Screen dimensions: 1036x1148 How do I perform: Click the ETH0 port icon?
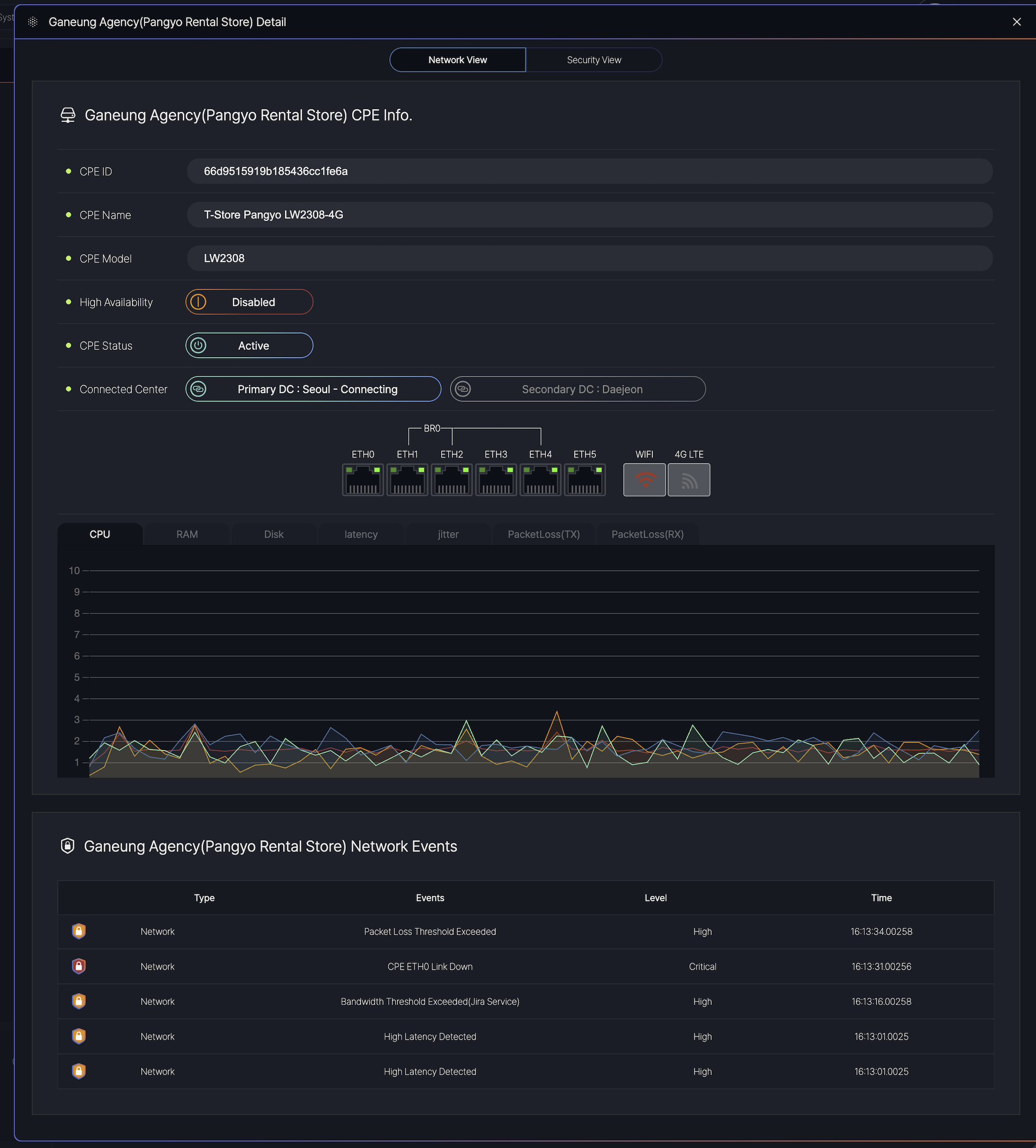click(363, 479)
